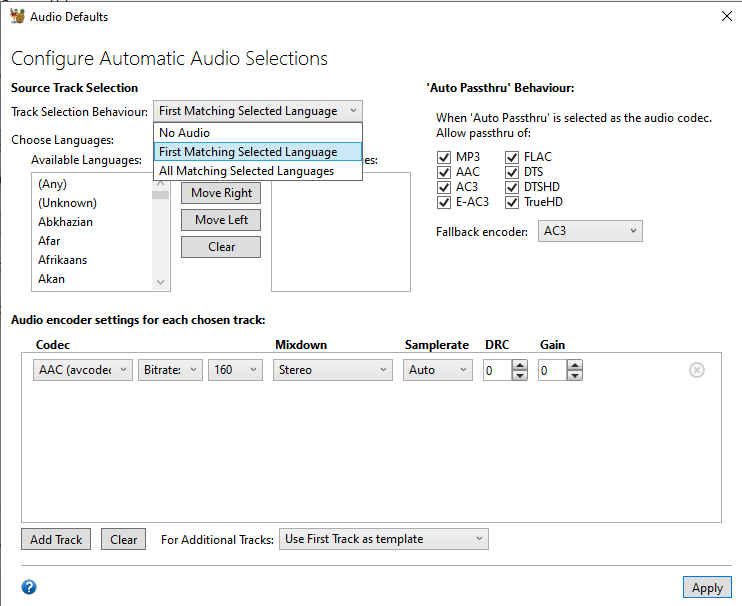Toggle the FLAC passthru checkbox
Screen dimensions: 742x606
pos(512,157)
